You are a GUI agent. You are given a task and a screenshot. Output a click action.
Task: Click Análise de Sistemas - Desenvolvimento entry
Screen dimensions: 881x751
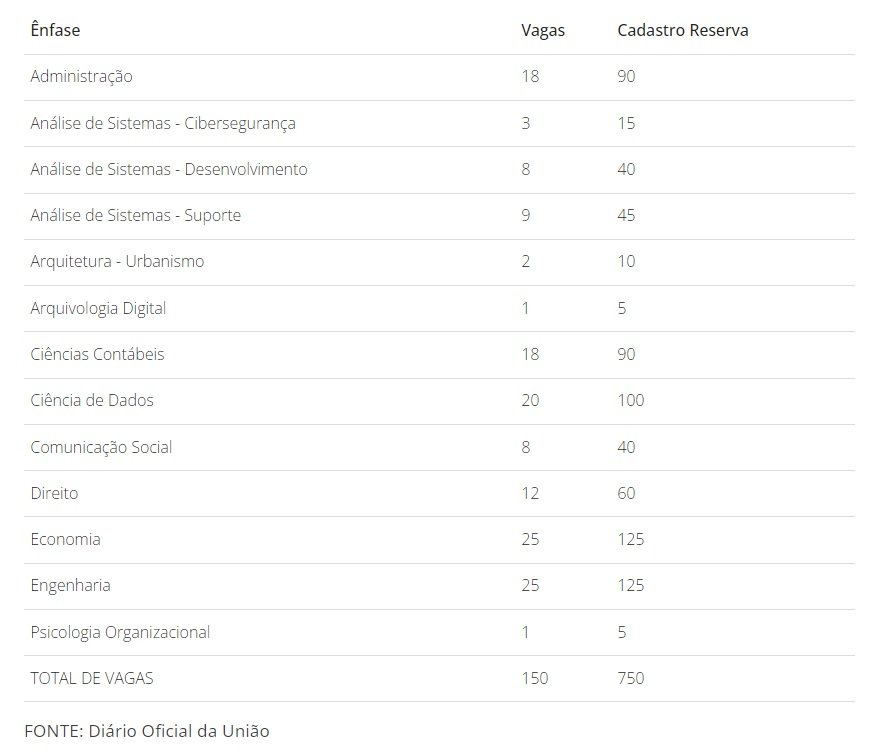169,169
